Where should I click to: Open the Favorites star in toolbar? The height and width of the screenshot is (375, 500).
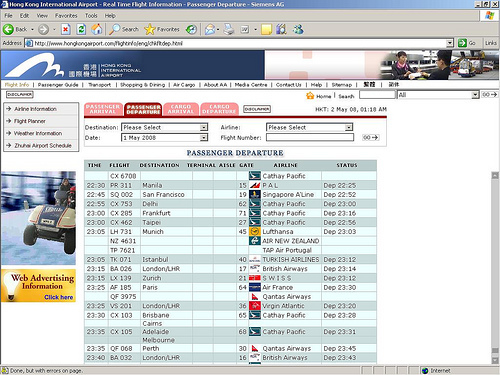pos(150,29)
